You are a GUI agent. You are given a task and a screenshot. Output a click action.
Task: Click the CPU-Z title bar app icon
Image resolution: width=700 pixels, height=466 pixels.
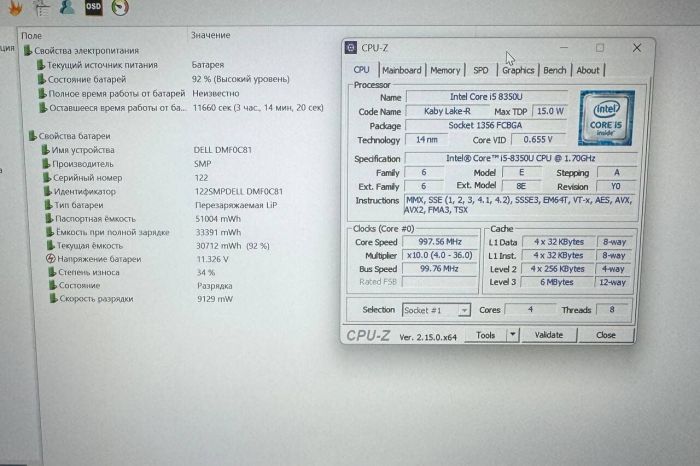[351, 47]
